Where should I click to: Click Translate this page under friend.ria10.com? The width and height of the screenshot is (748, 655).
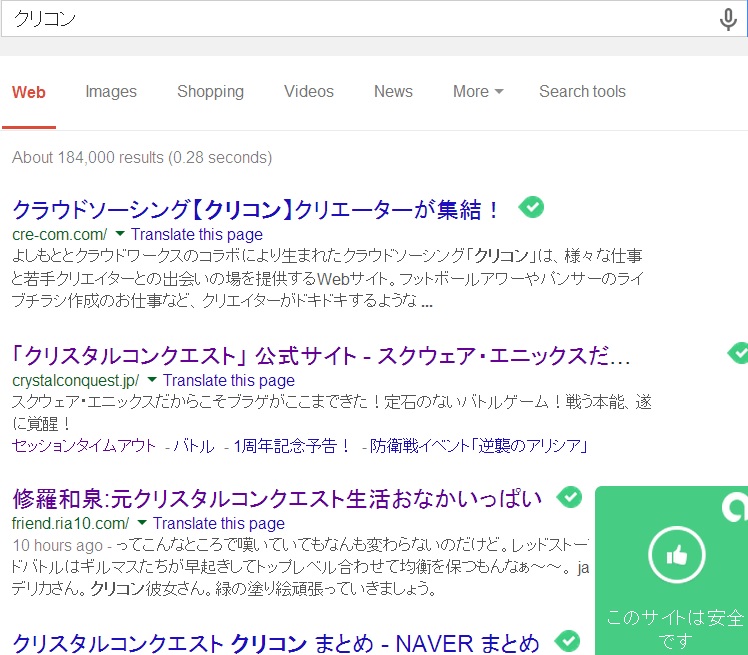coord(218,524)
